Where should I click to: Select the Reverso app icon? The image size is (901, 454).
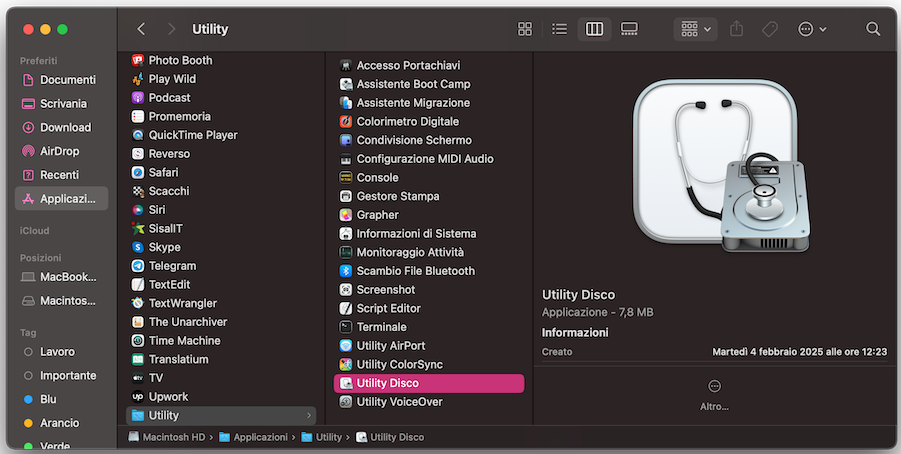click(138, 153)
